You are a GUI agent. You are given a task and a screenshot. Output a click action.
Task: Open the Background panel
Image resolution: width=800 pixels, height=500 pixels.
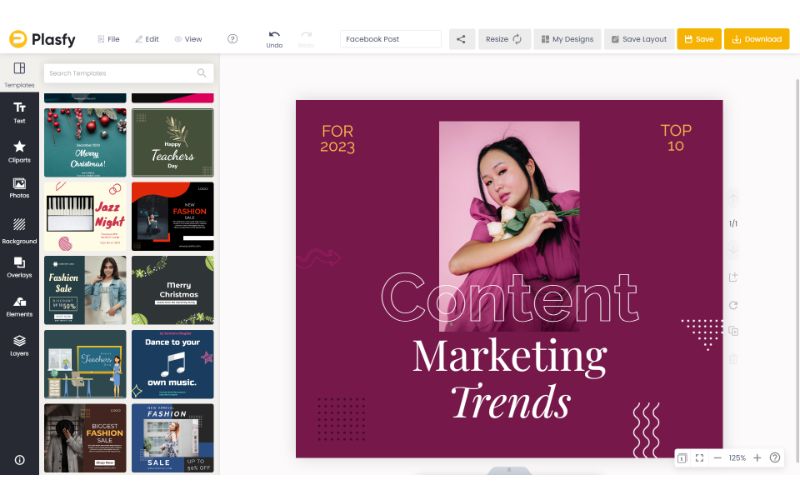pyautogui.click(x=19, y=231)
